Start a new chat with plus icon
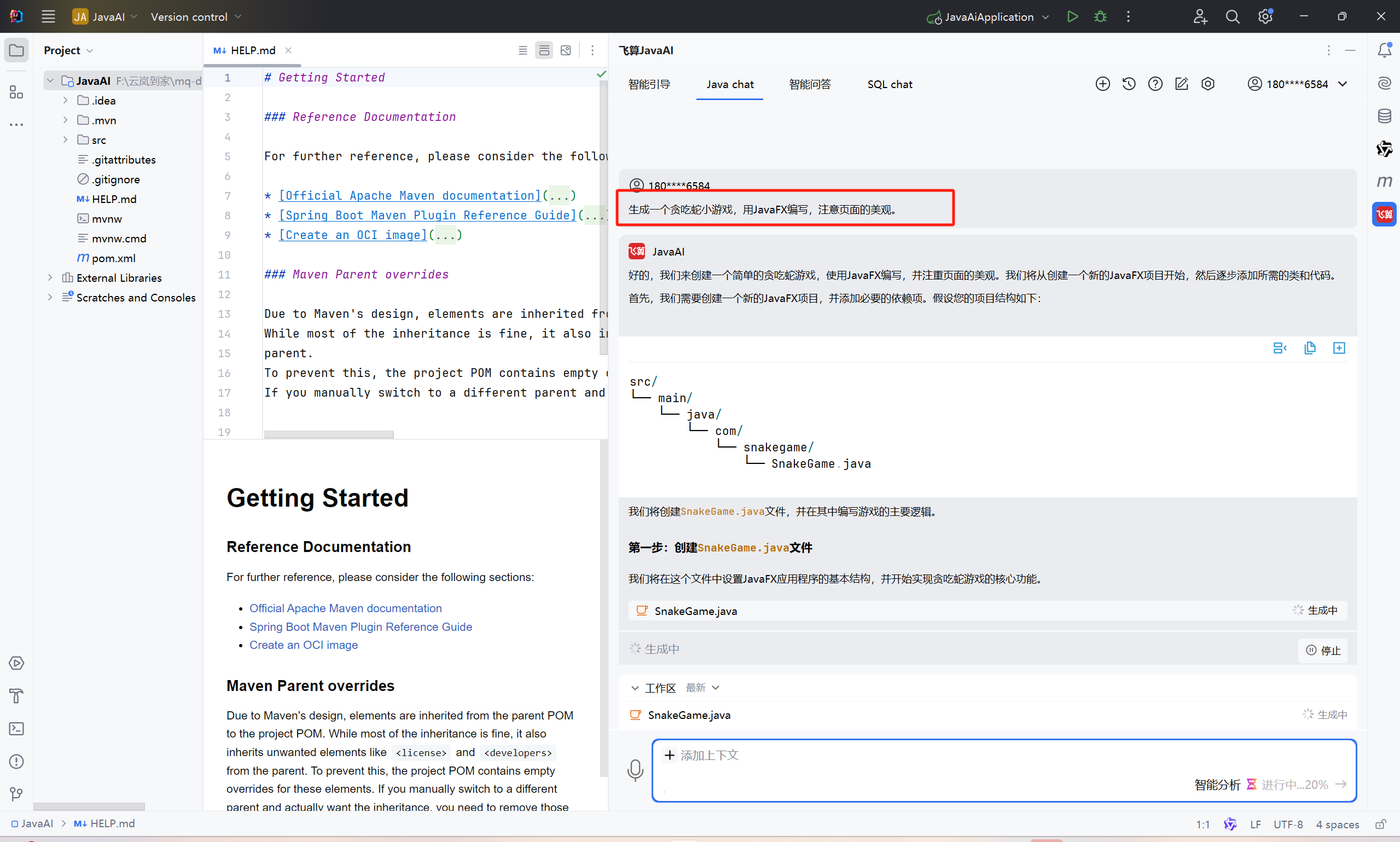 1102,84
